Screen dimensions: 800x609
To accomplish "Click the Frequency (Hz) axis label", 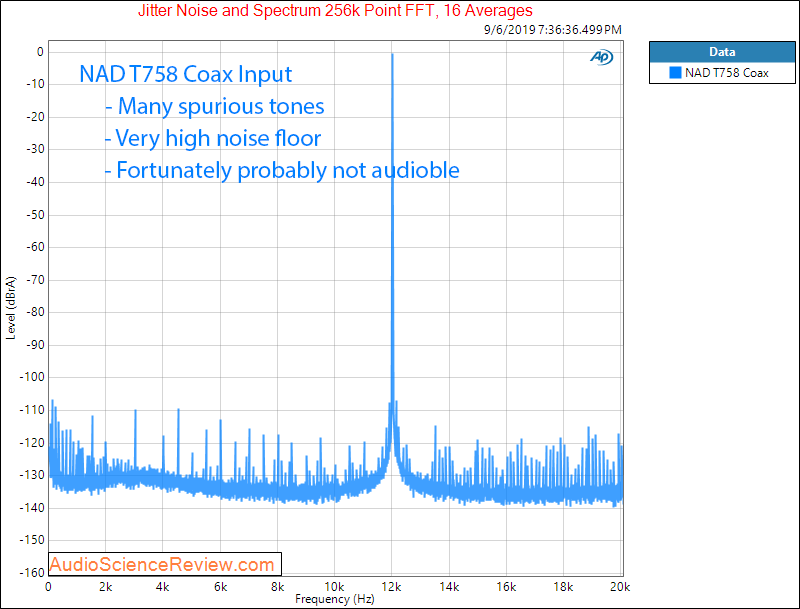I will point(335,599).
